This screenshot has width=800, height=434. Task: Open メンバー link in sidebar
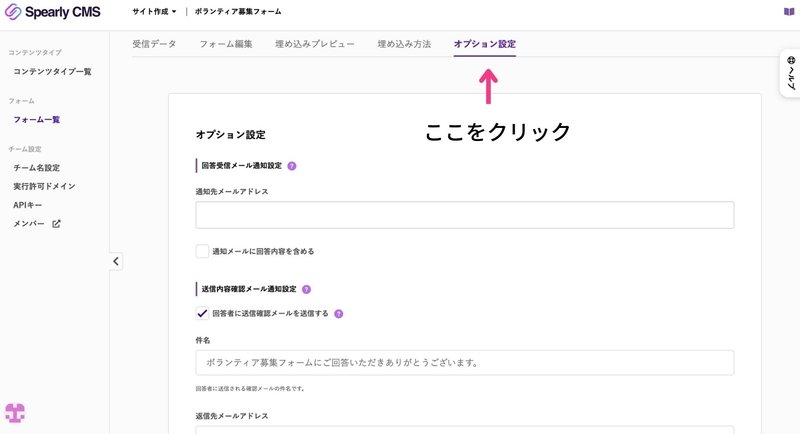(29, 223)
